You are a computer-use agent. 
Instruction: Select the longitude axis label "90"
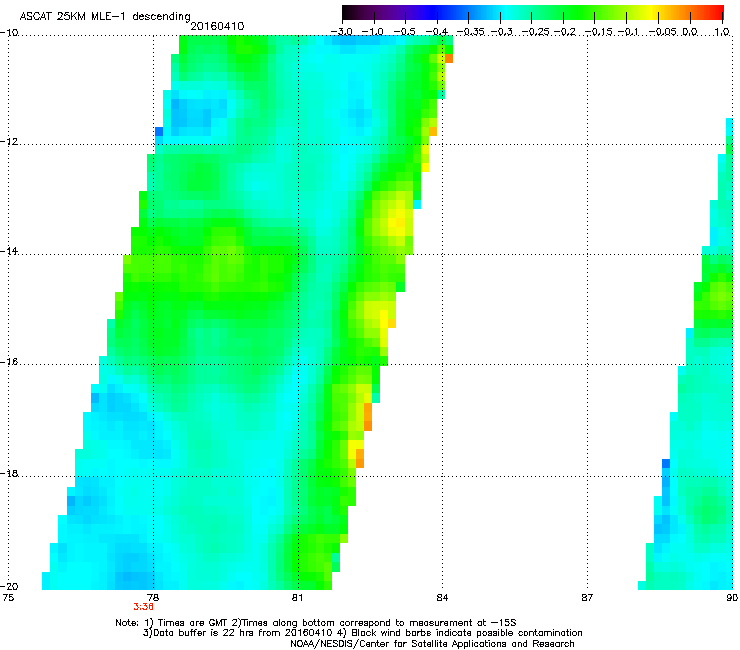coord(732,598)
